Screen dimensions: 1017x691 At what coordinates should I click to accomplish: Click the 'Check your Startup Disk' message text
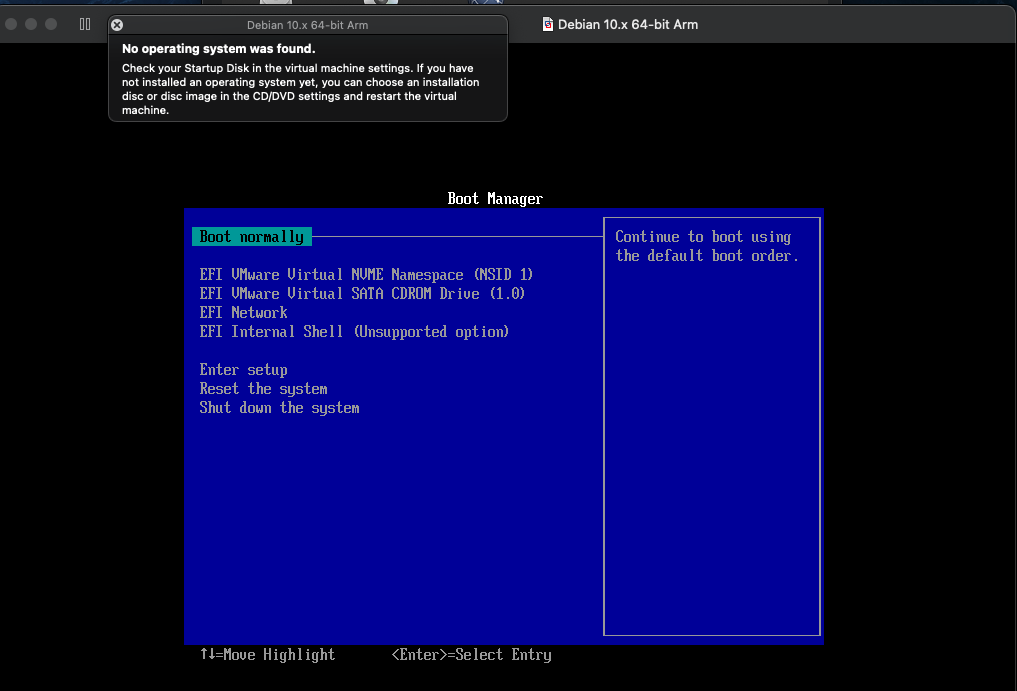pyautogui.click(x=300, y=89)
